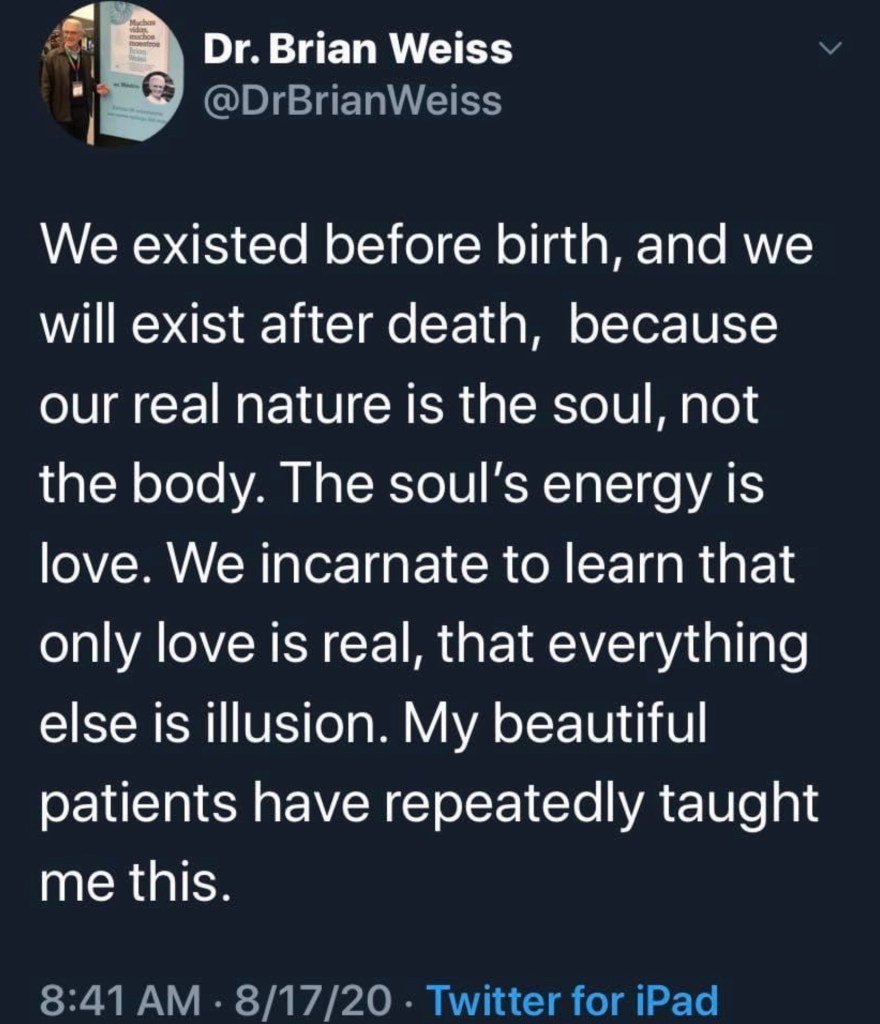880x1024 pixels.
Task: Open the Twitter for iPad source link
Action: (572, 999)
